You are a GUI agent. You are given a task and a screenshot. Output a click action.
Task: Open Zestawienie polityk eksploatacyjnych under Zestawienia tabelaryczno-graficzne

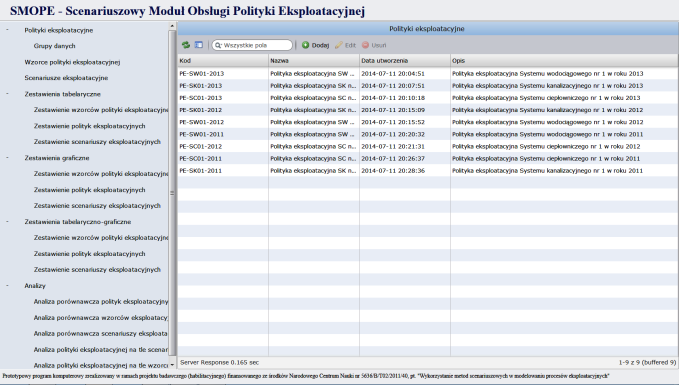(90, 254)
